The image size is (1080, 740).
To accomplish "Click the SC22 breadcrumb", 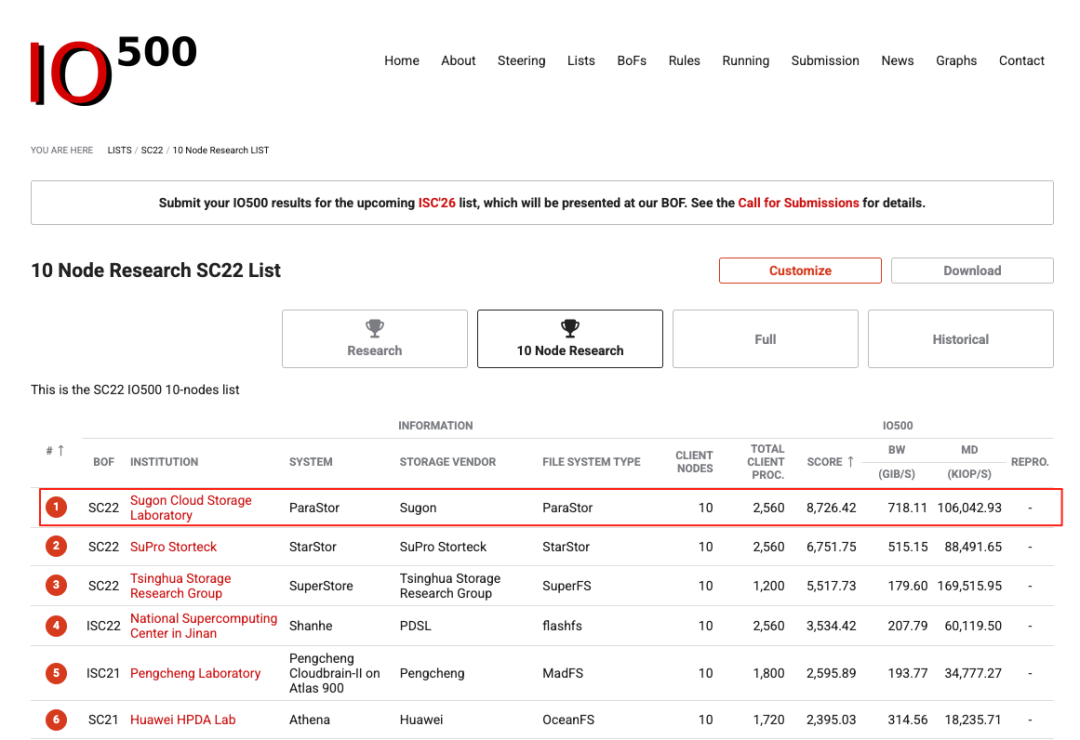I will click(x=152, y=150).
